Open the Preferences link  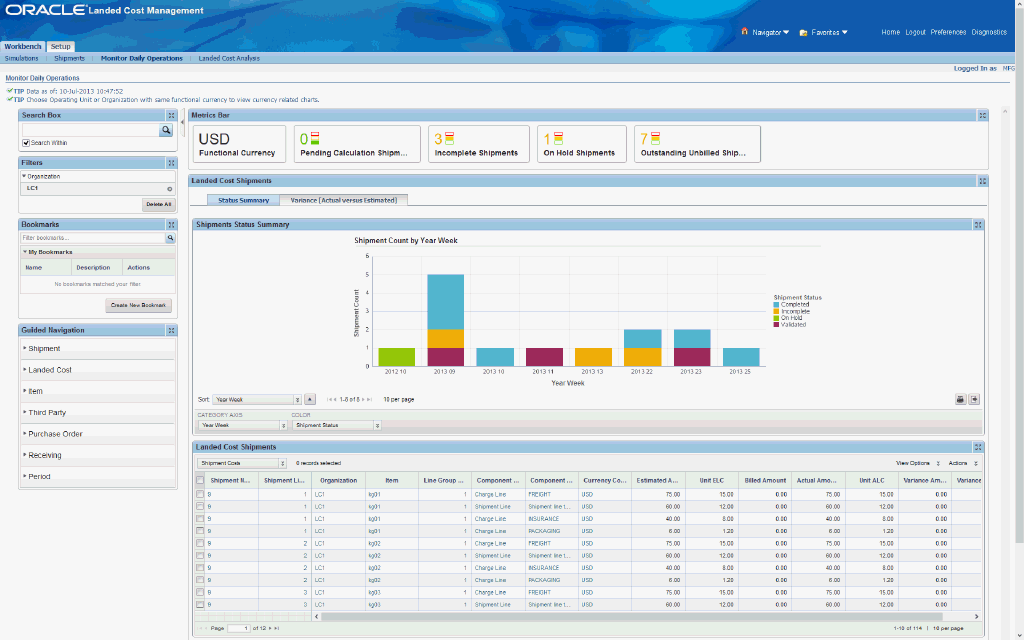coord(948,32)
